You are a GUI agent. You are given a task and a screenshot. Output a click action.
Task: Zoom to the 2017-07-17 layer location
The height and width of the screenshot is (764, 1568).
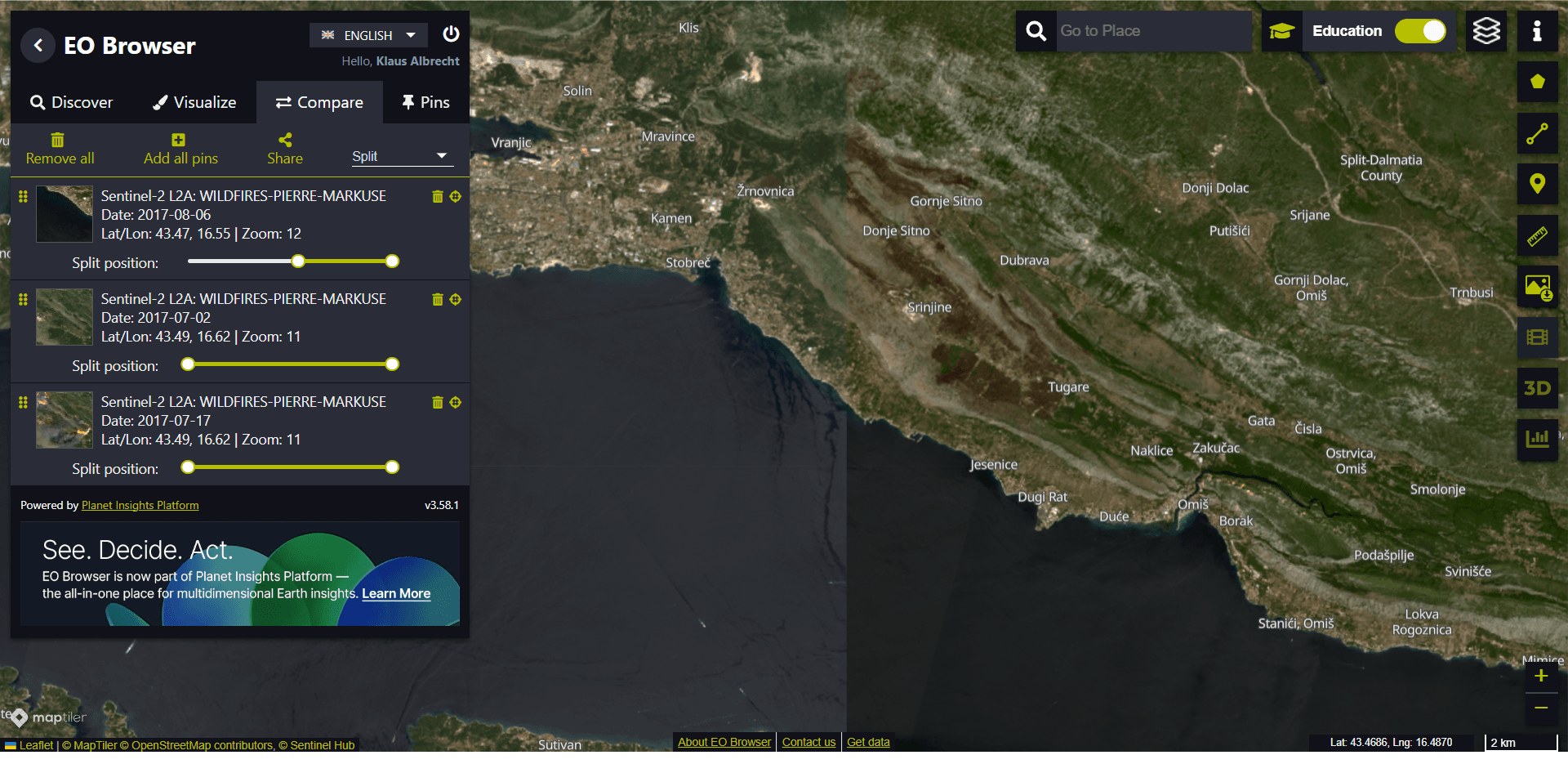456,403
